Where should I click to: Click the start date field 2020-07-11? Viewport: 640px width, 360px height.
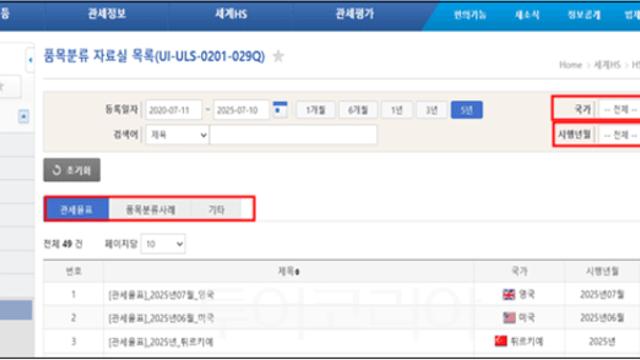(173, 110)
